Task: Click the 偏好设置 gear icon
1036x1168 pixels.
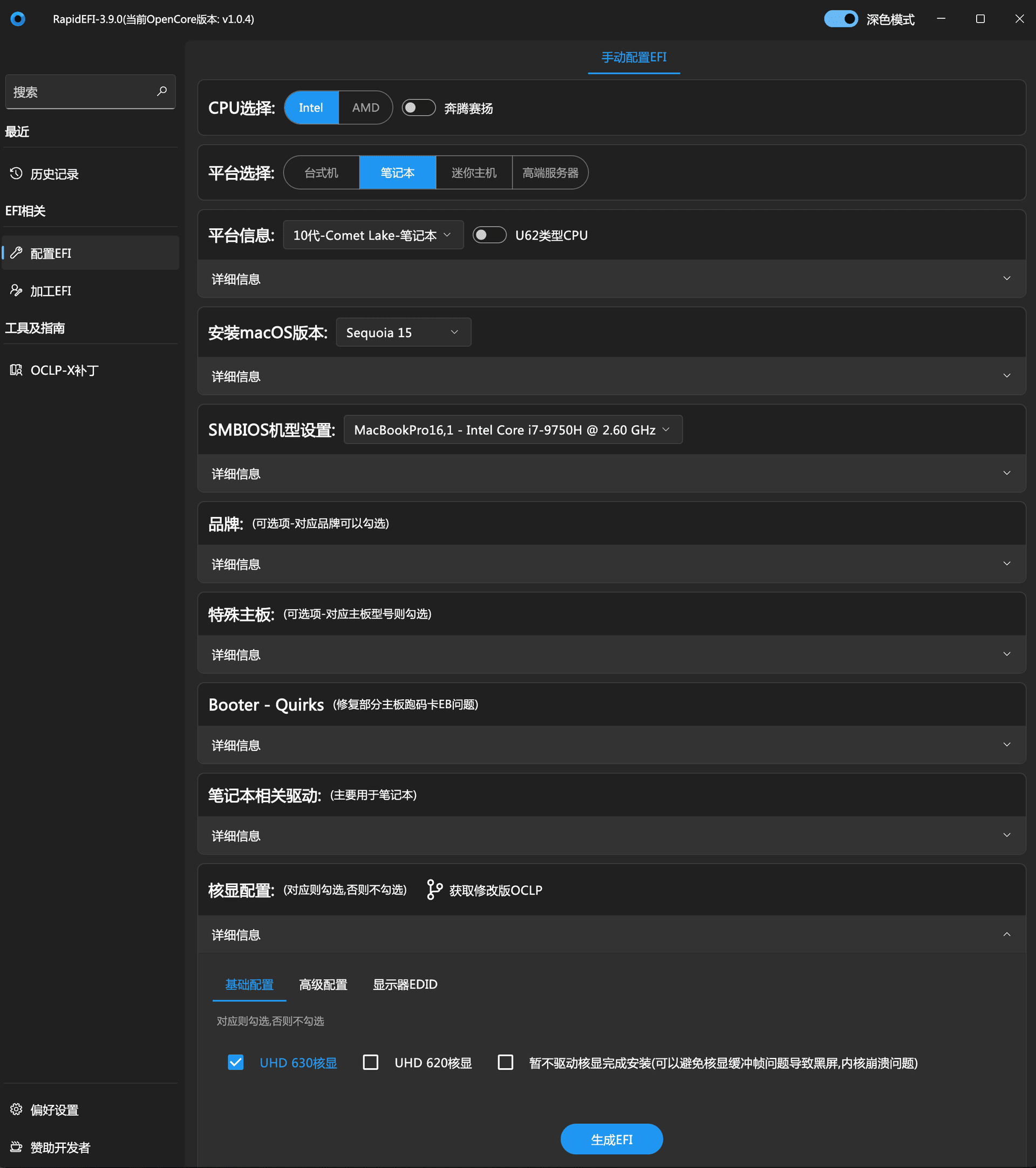Action: (x=16, y=1109)
